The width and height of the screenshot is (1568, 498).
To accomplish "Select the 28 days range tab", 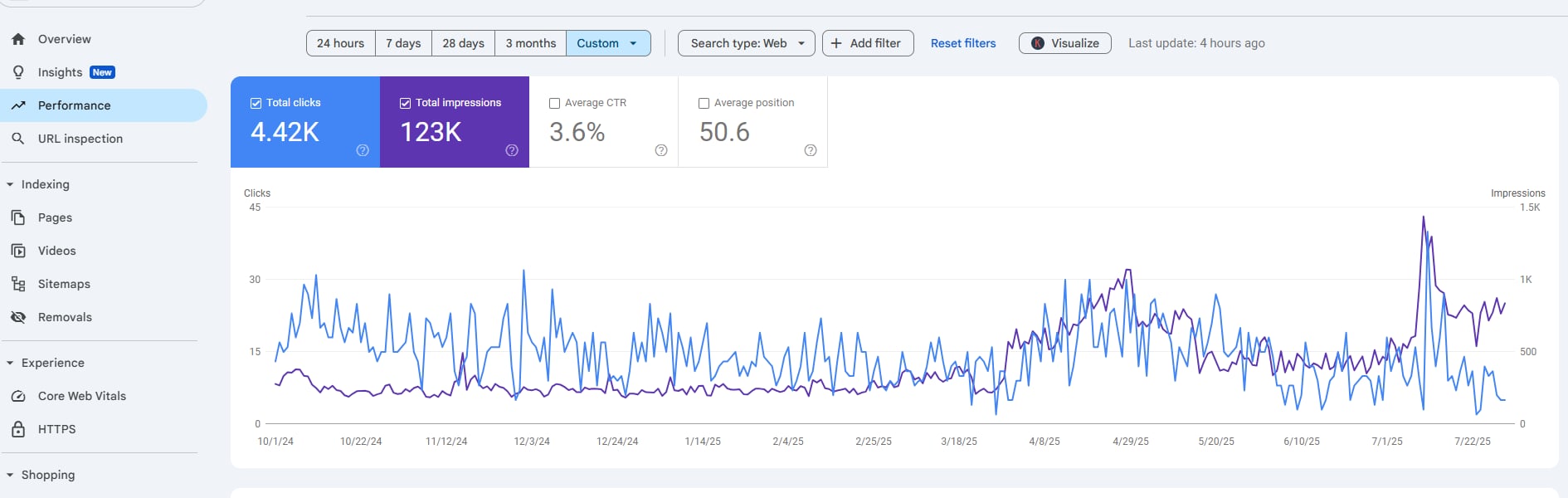I will (x=463, y=43).
